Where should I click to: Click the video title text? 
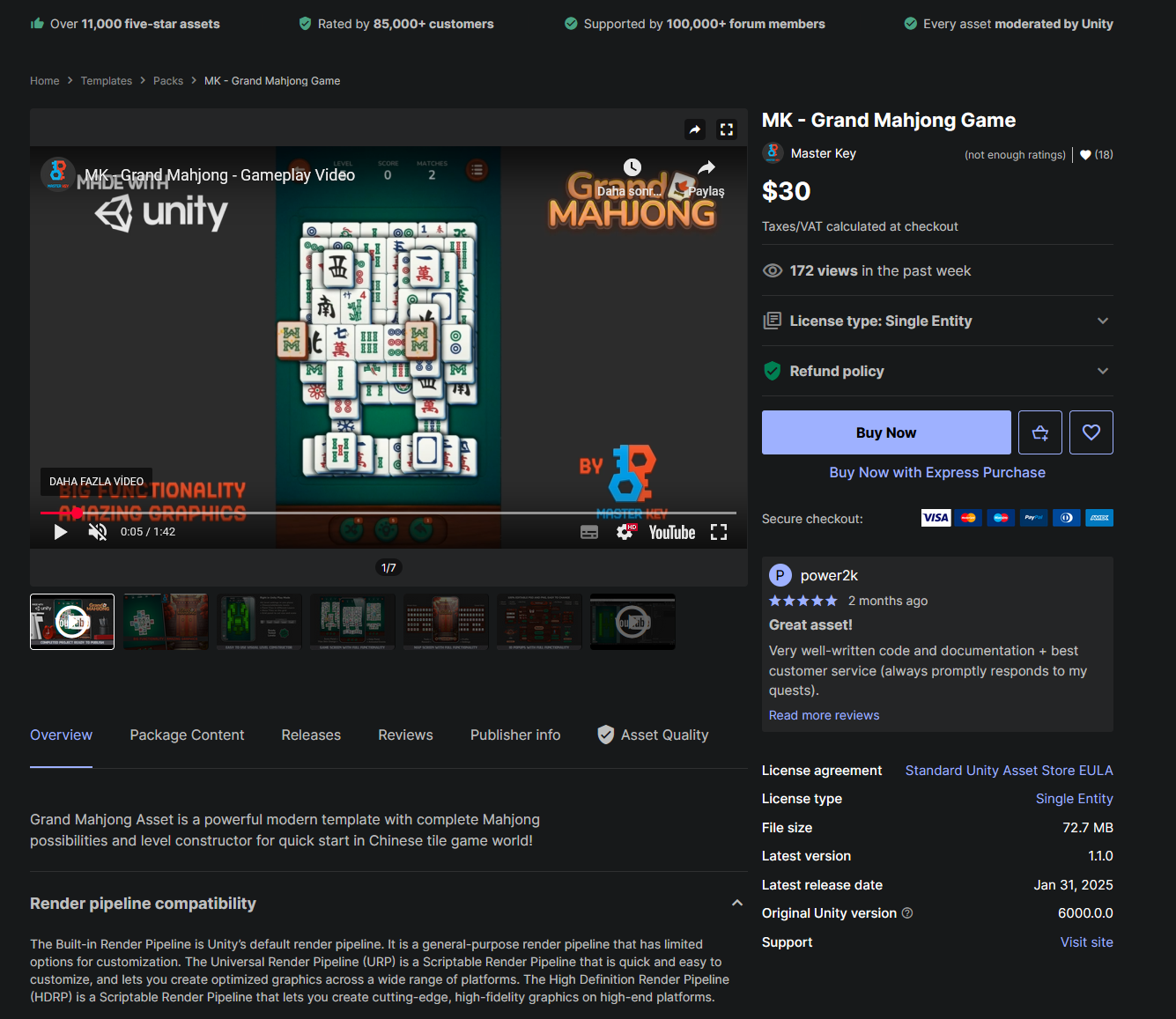(x=220, y=175)
